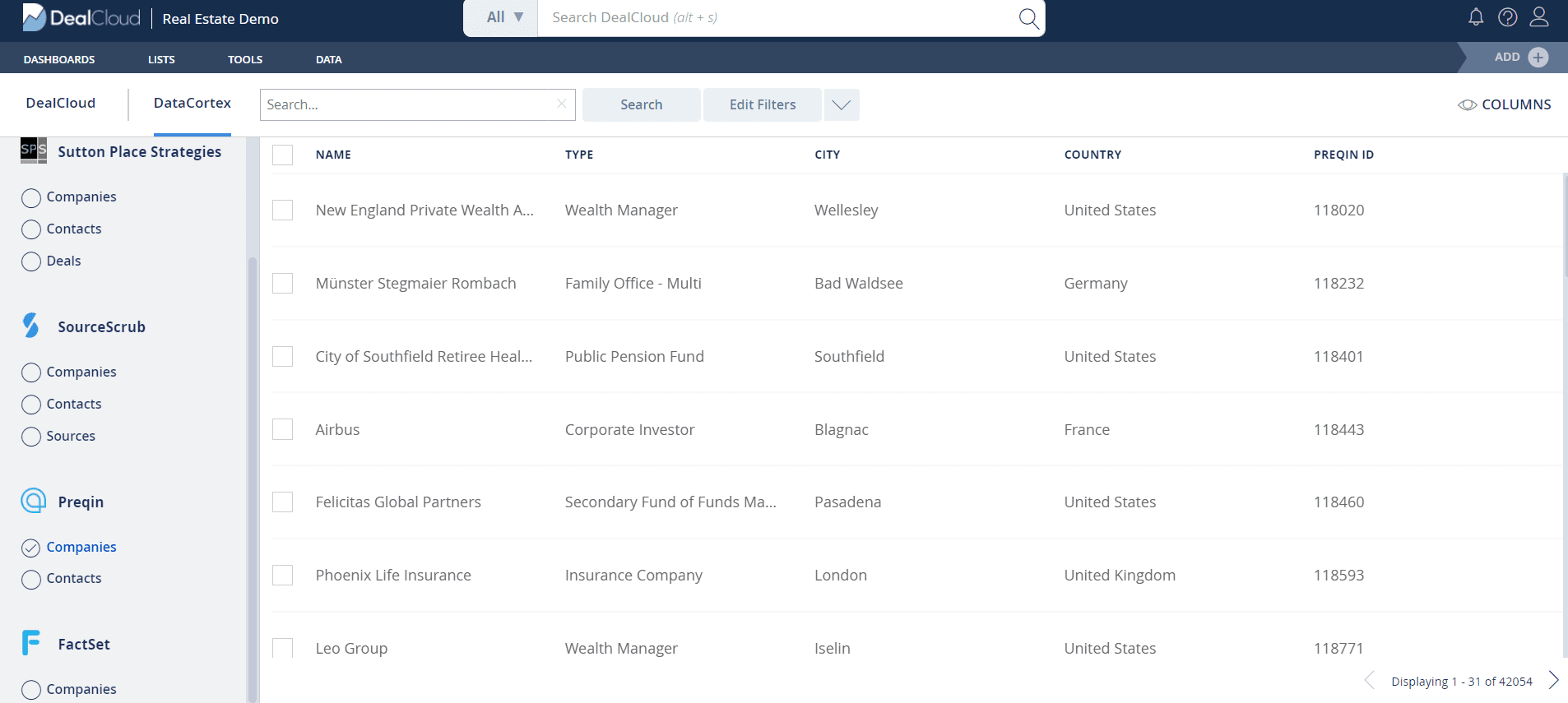This screenshot has width=1568, height=703.
Task: Click the ADD plus icon
Action: [x=1538, y=57]
